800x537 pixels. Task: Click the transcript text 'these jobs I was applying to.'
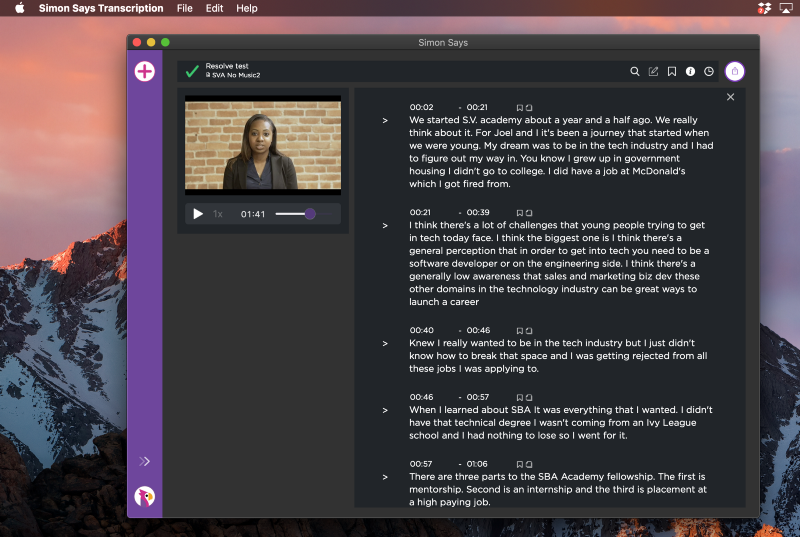[474, 369]
